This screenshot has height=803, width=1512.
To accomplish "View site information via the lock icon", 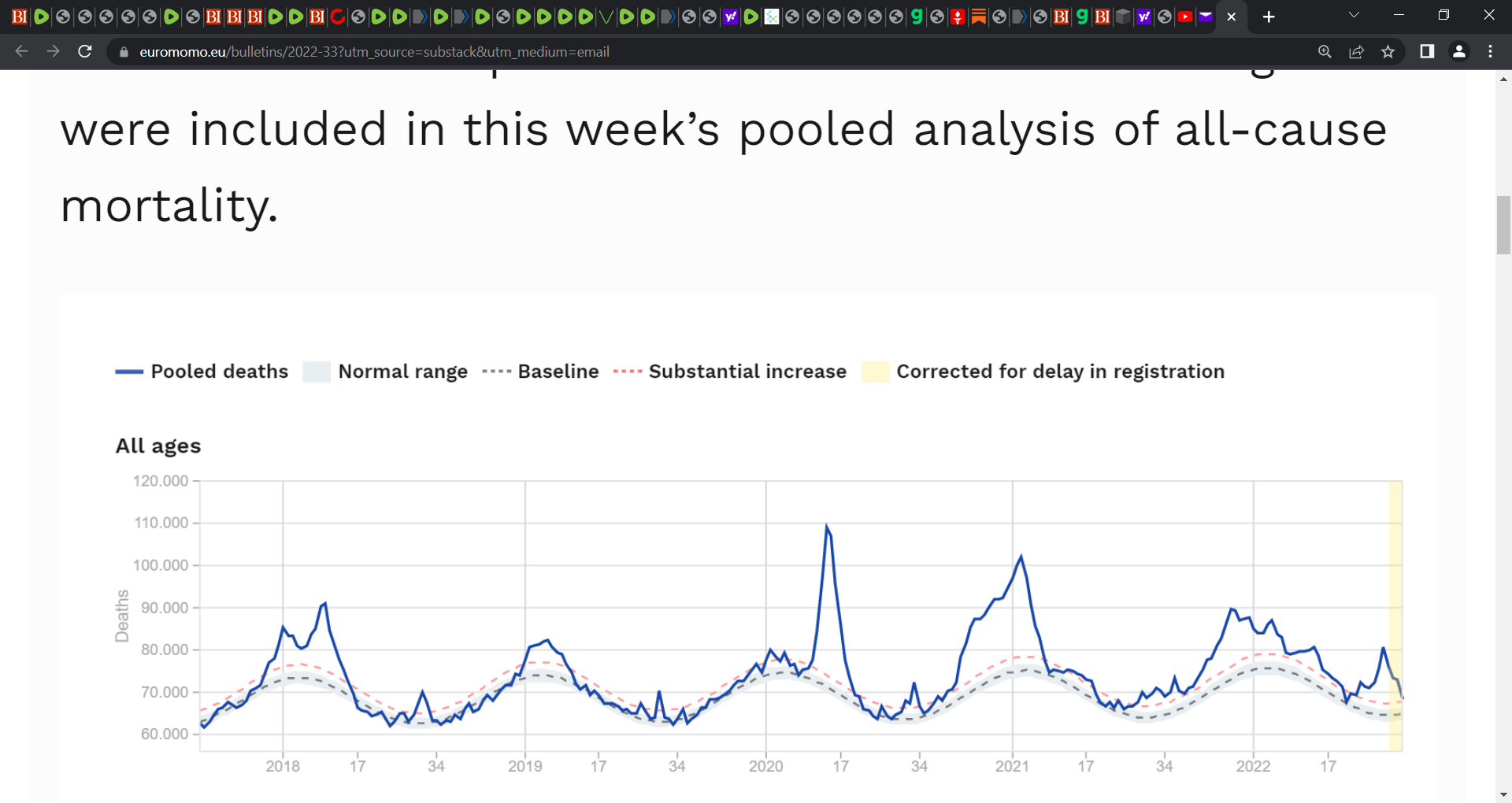I will click(124, 52).
